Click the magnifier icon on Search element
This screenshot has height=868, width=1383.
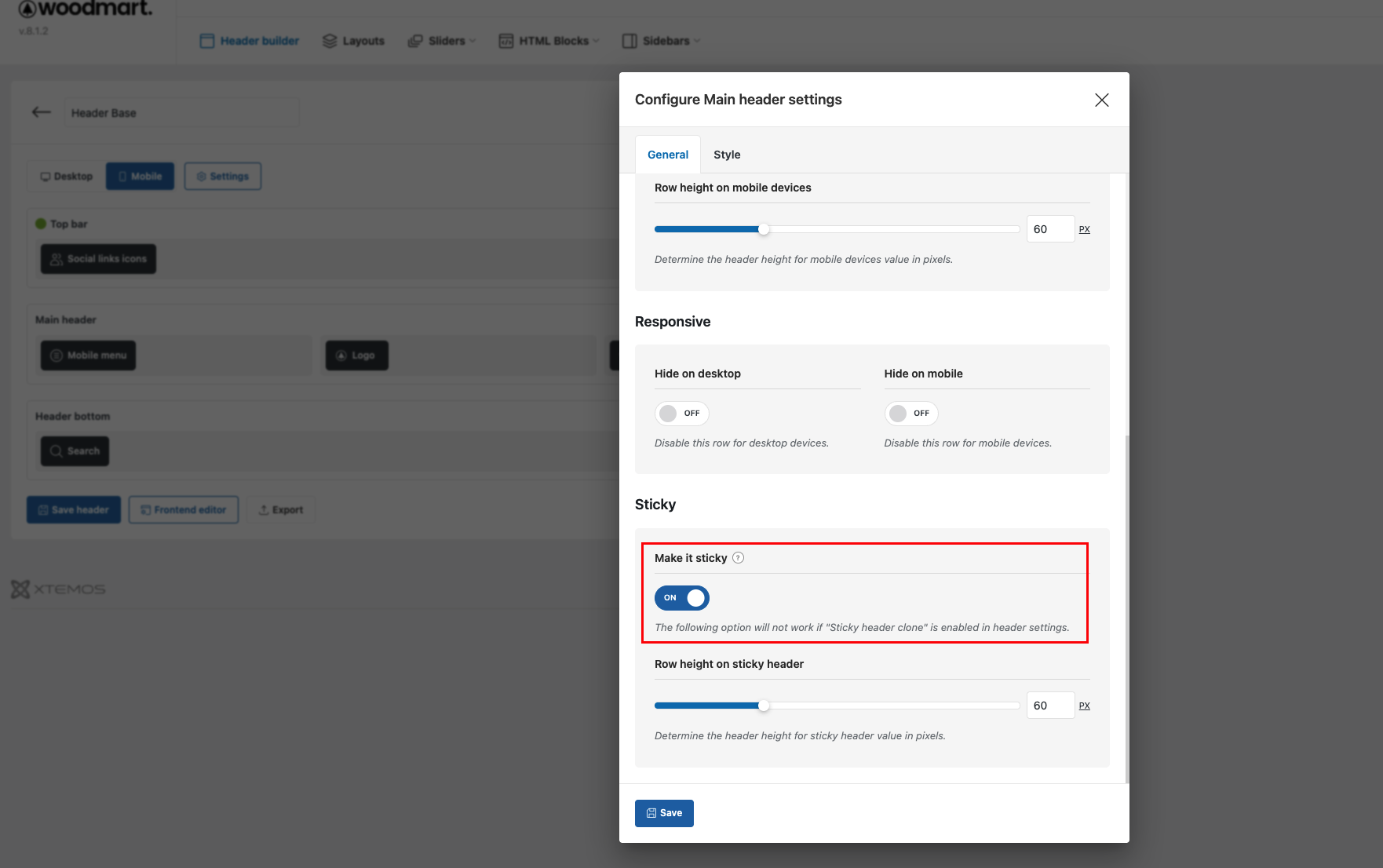(57, 451)
